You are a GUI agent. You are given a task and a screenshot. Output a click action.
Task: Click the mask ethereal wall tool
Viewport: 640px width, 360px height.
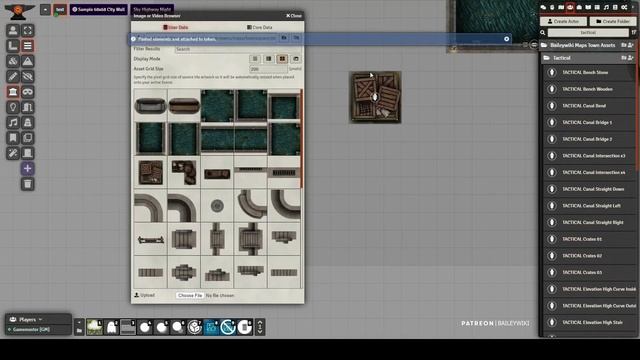27,92
